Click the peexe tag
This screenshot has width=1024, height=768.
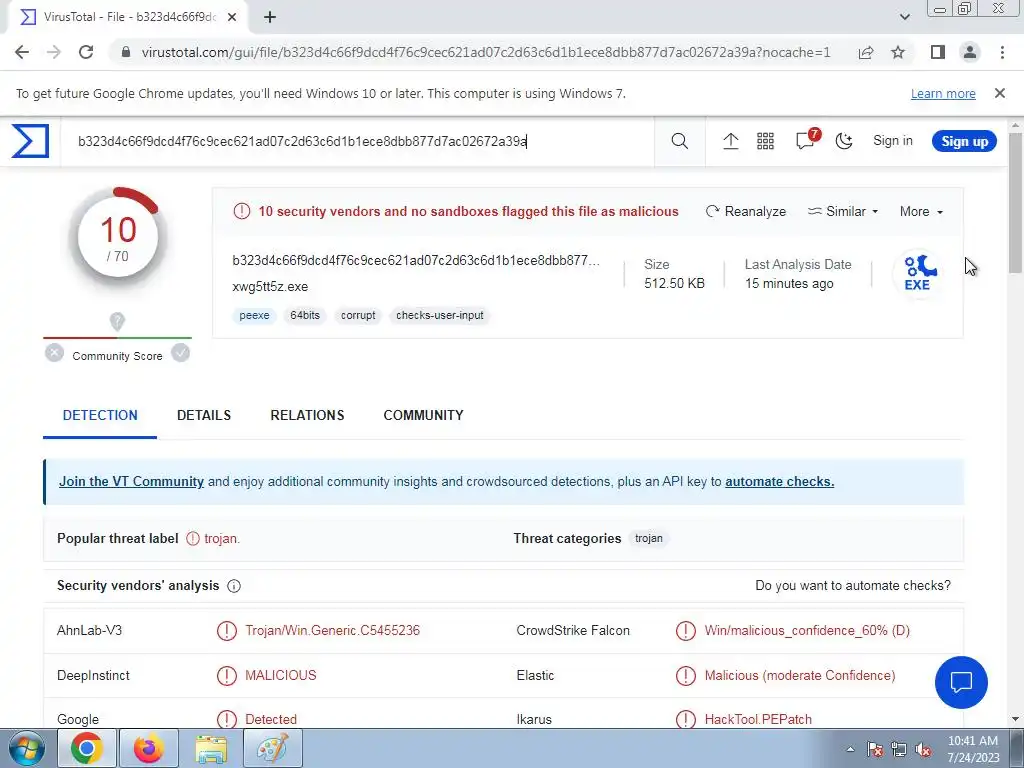(x=254, y=315)
